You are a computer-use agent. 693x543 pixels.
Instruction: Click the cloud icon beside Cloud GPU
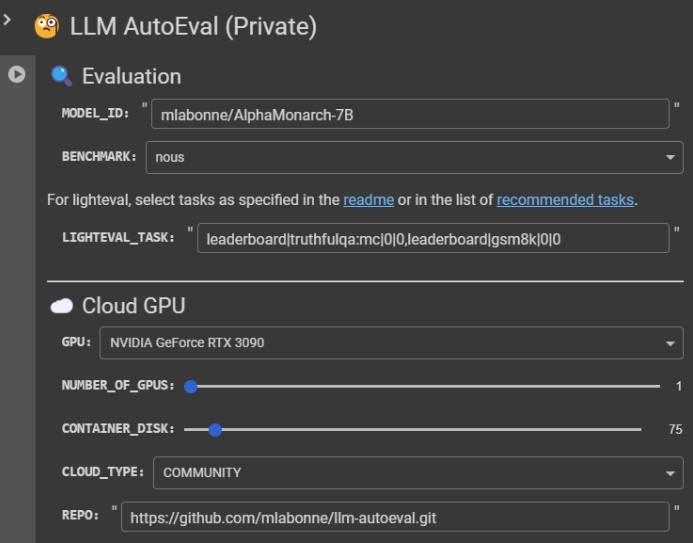click(x=61, y=306)
